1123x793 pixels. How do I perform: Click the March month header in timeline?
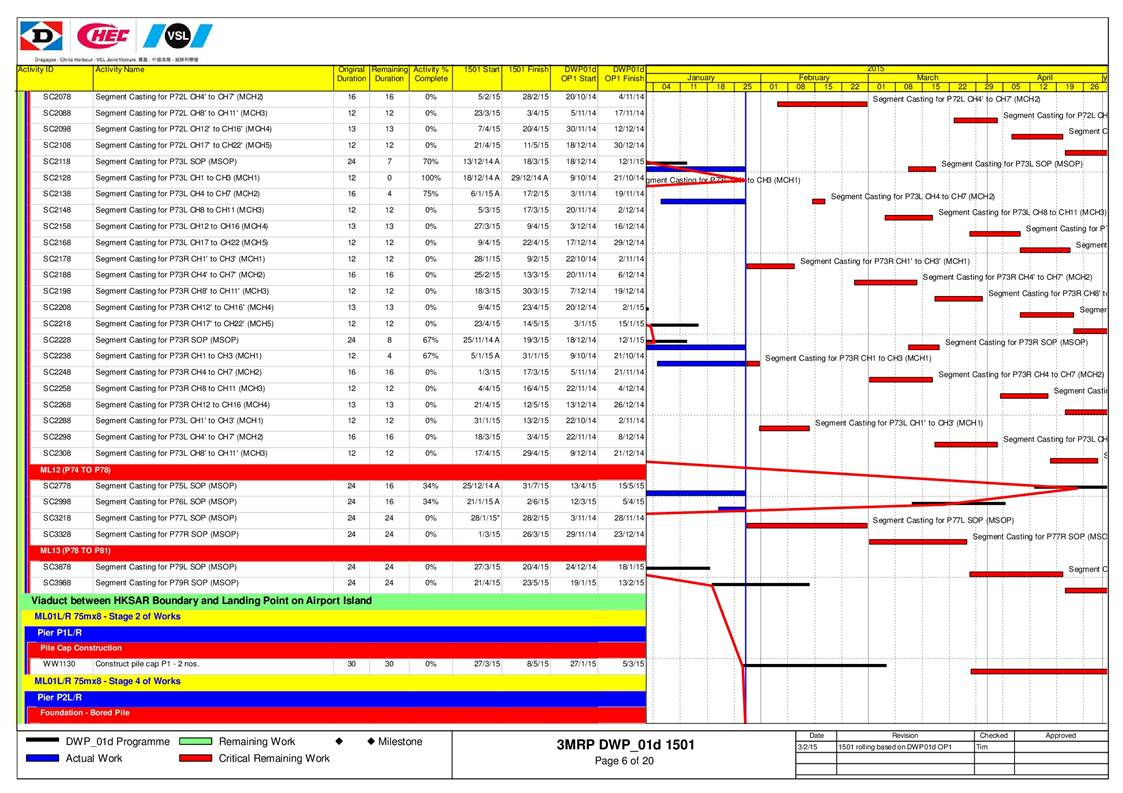[x=927, y=77]
